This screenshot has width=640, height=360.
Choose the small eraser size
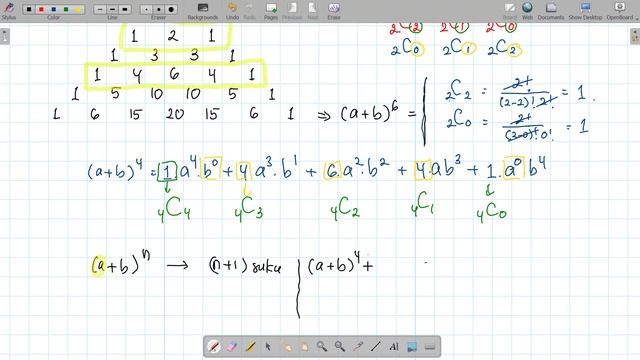pos(146,9)
